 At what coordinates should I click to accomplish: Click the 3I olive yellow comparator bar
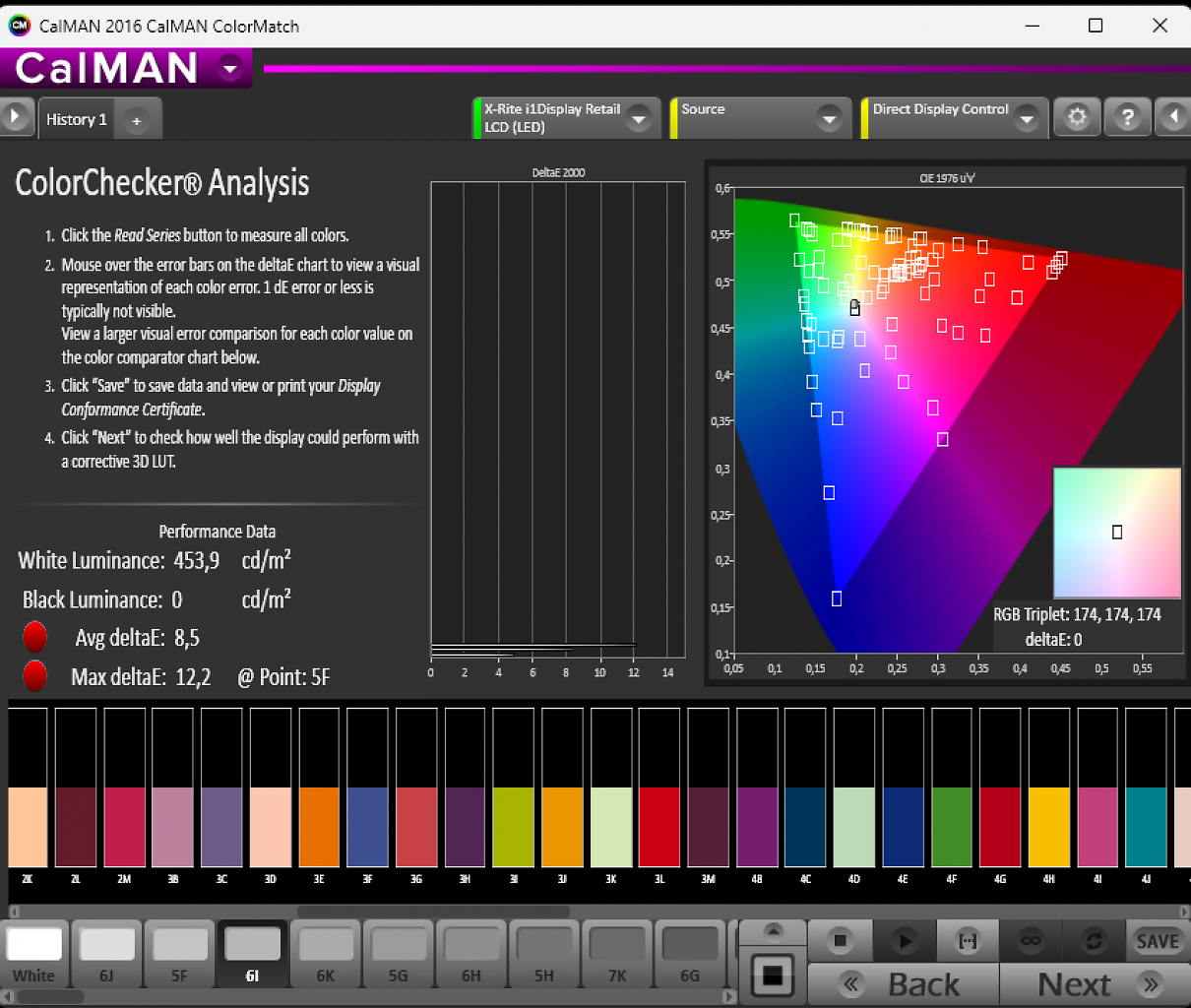coord(514,787)
